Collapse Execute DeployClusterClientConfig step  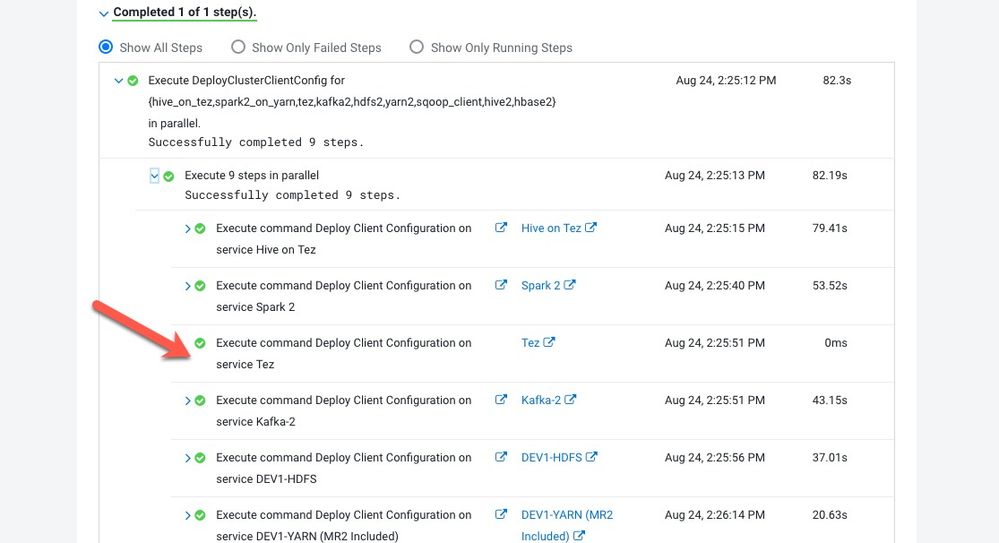point(119,81)
